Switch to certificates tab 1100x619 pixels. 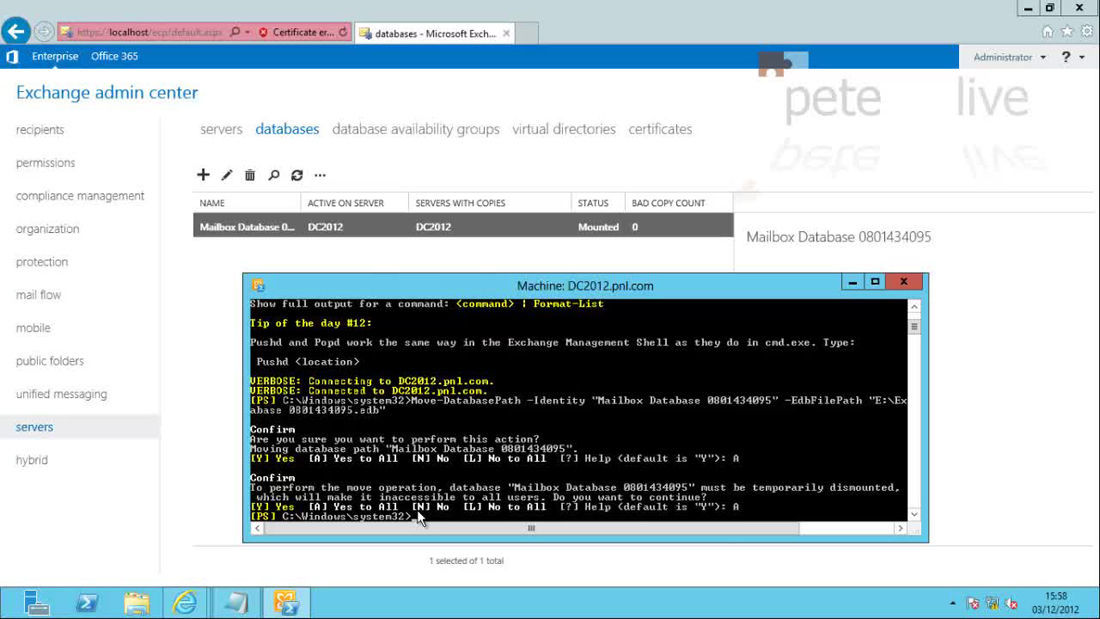[x=660, y=129]
